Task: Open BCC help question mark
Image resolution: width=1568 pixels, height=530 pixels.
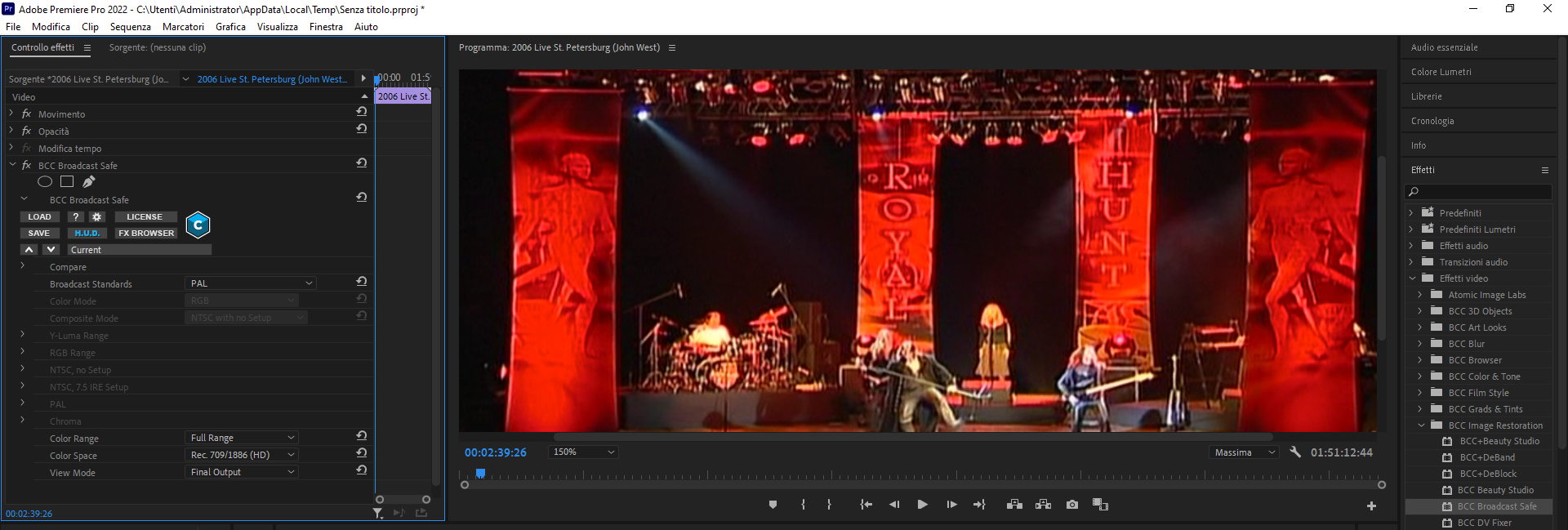Action: [75, 216]
